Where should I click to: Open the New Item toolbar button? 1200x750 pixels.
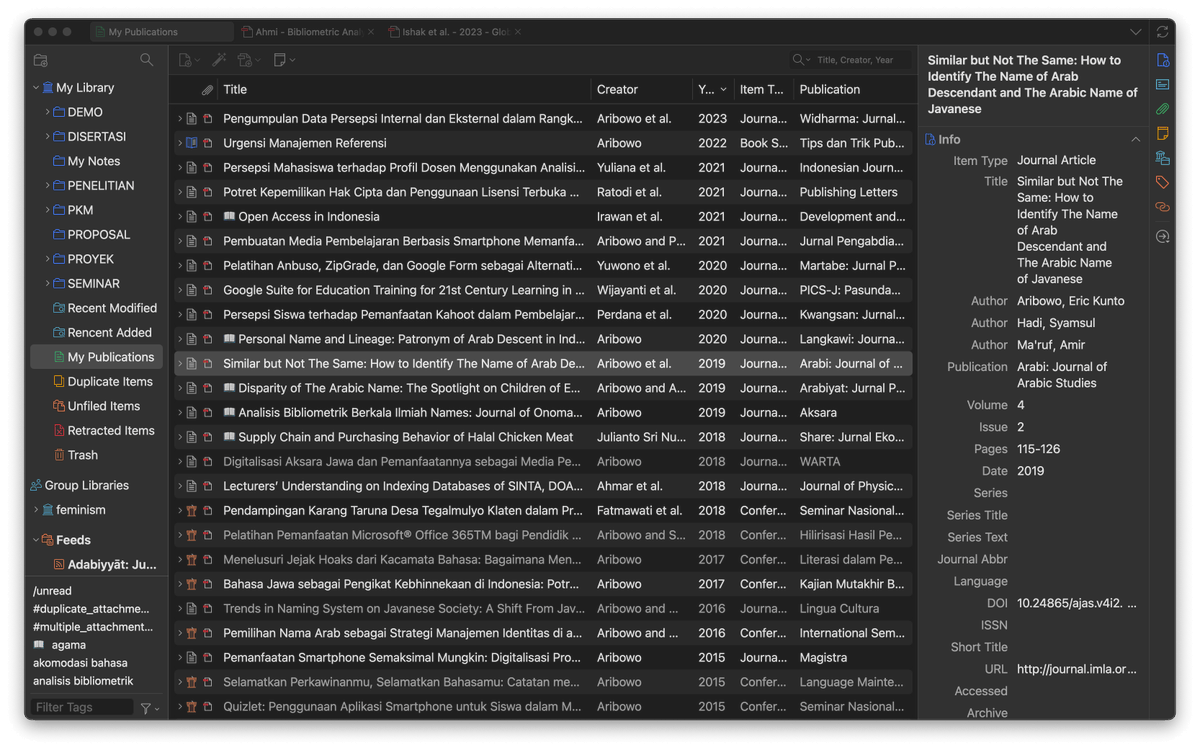point(189,60)
